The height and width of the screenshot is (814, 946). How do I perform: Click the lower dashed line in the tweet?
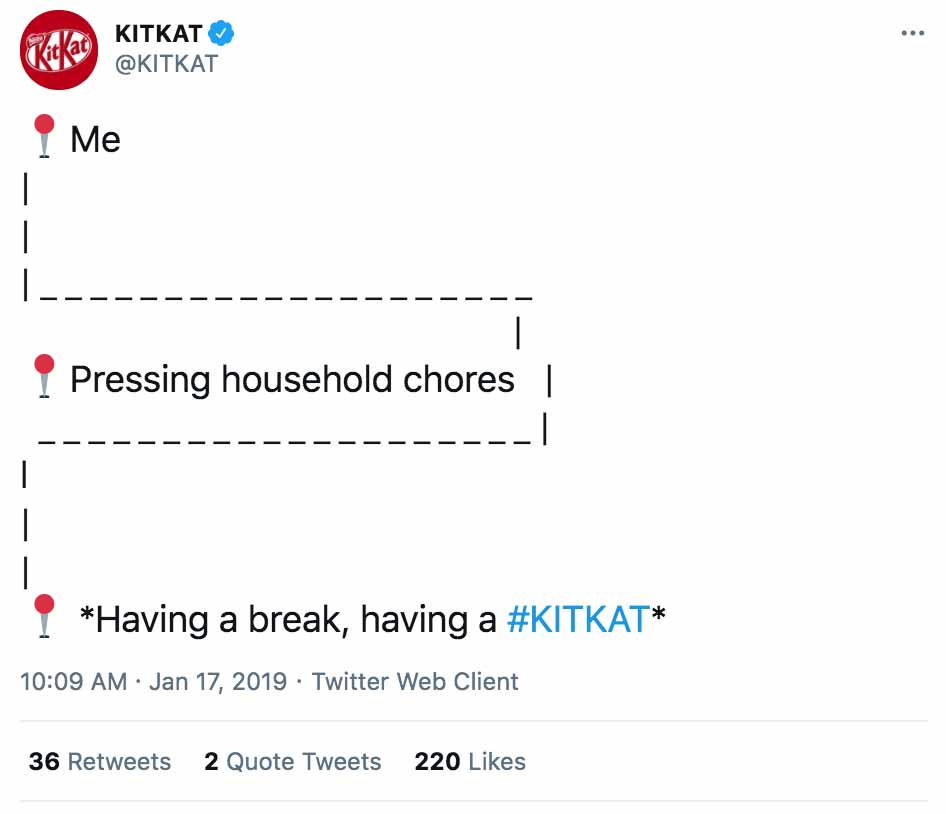(285, 442)
